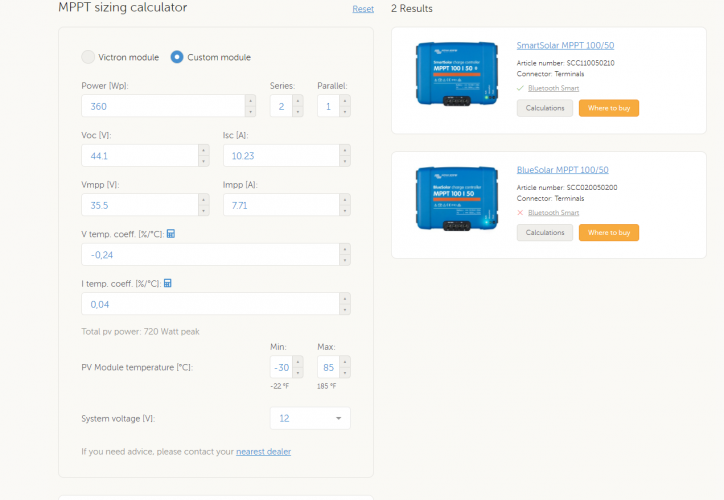Image resolution: width=724 pixels, height=500 pixels.
Task: Focus the Voc [V] input field
Action: click(x=140, y=156)
